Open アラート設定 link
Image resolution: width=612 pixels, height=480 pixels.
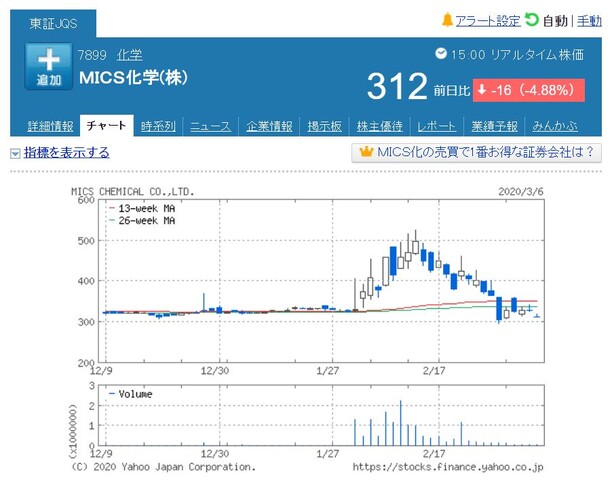(488, 21)
